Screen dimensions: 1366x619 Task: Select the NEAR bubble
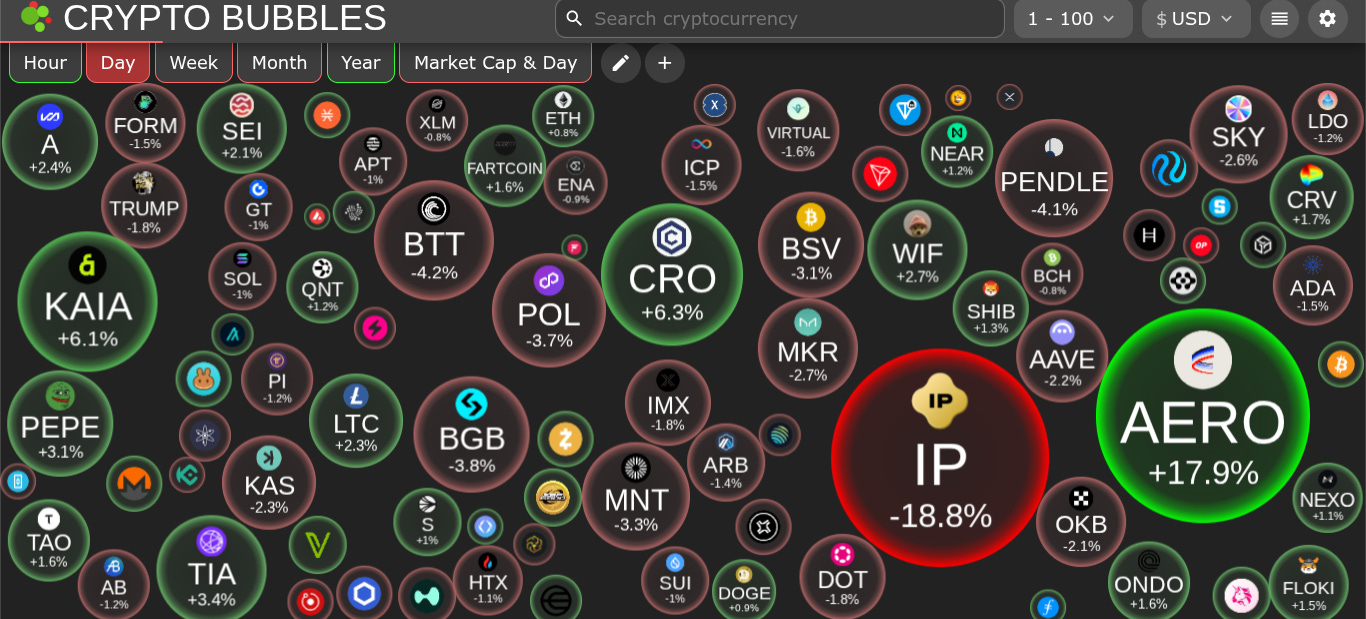click(x=957, y=151)
